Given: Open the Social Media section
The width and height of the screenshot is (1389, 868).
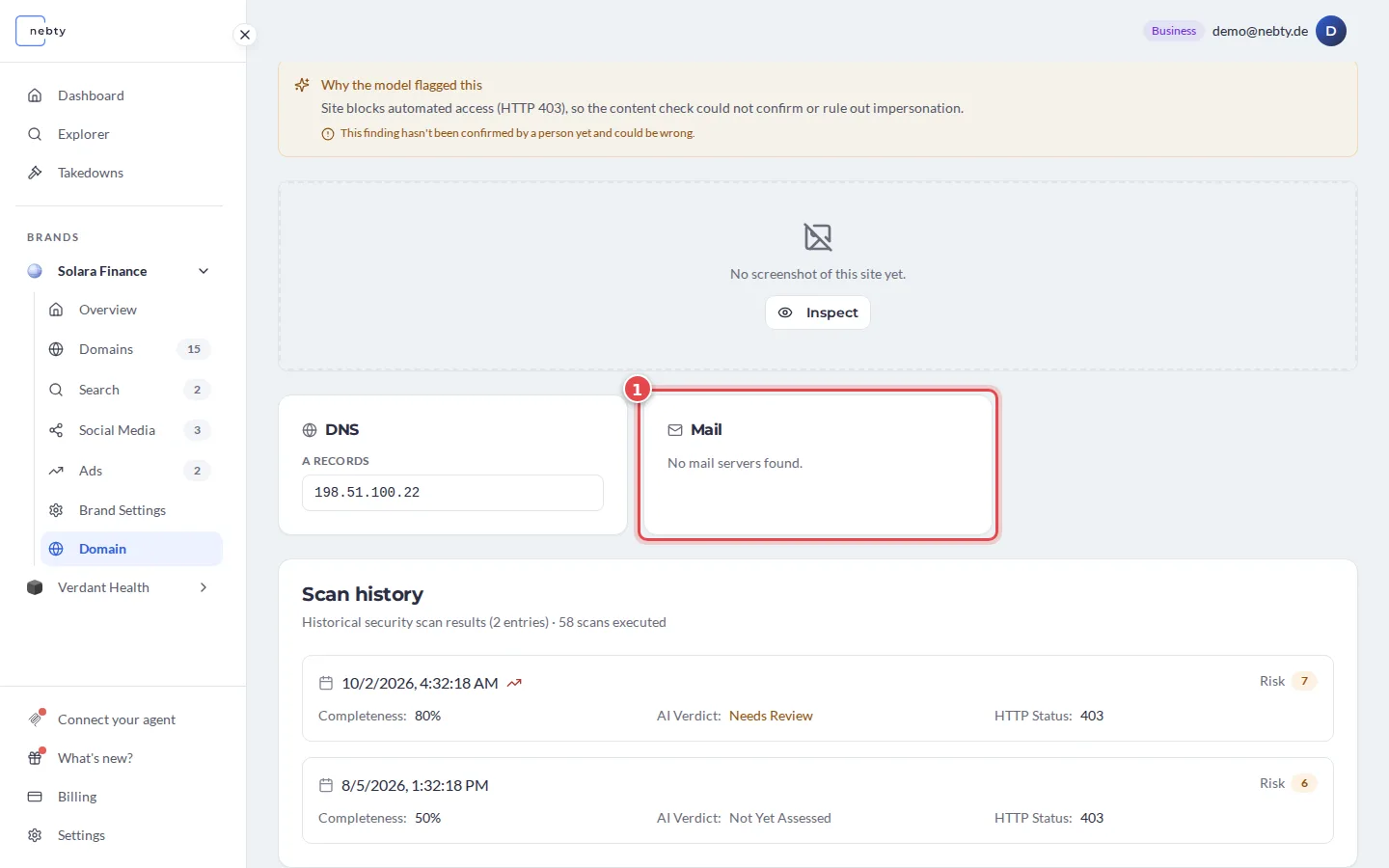Looking at the screenshot, I should (x=131, y=430).
